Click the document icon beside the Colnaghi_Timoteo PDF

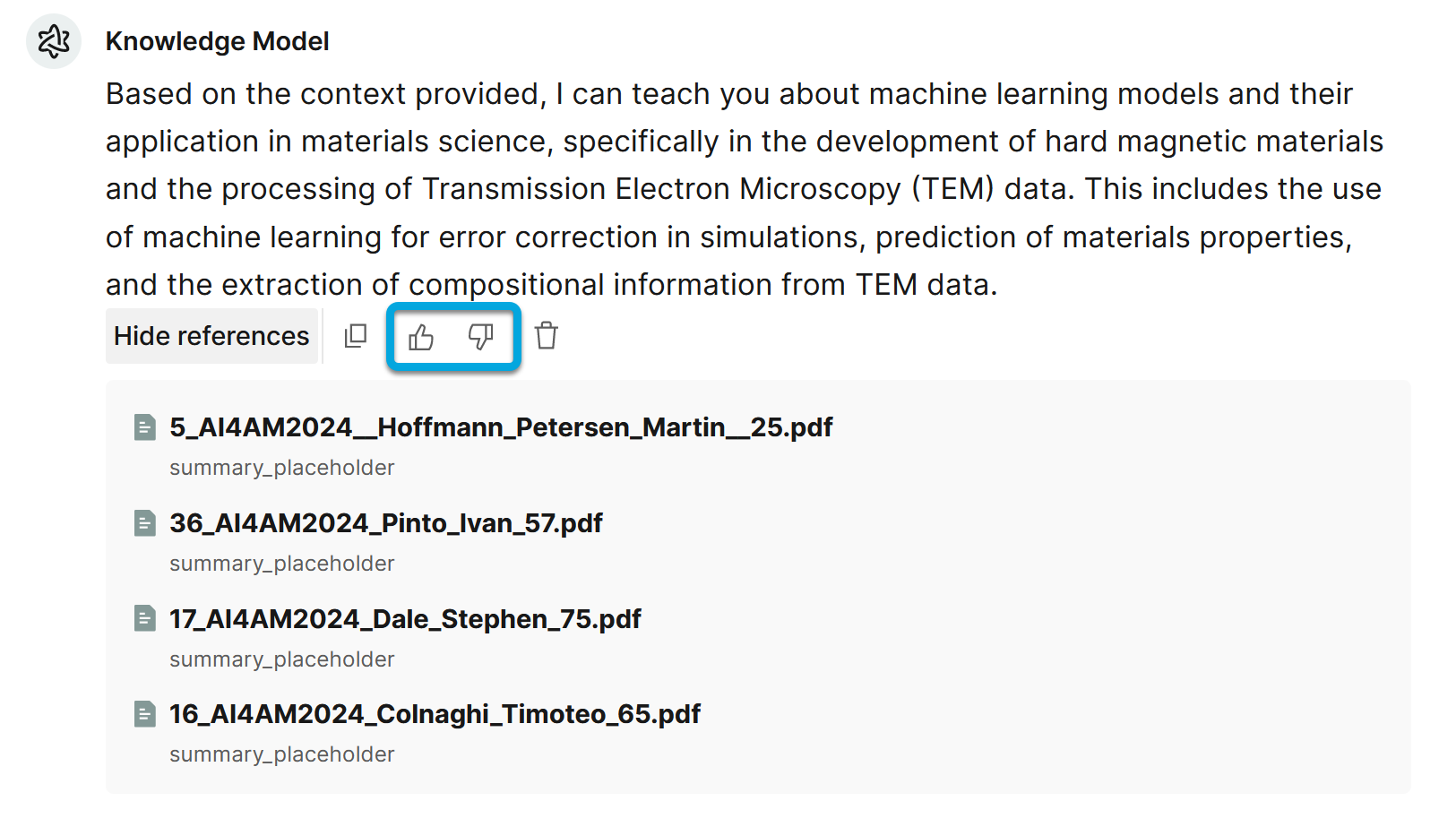144,714
